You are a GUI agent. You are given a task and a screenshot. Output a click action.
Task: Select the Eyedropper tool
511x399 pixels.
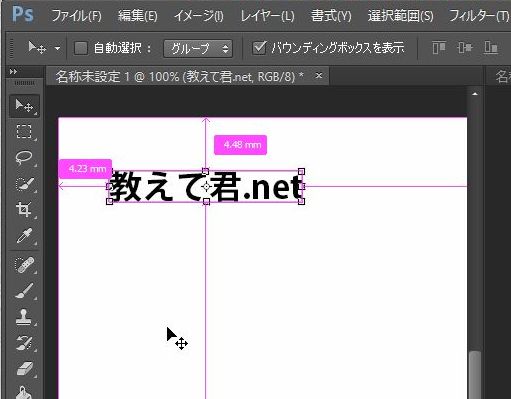(x=24, y=236)
